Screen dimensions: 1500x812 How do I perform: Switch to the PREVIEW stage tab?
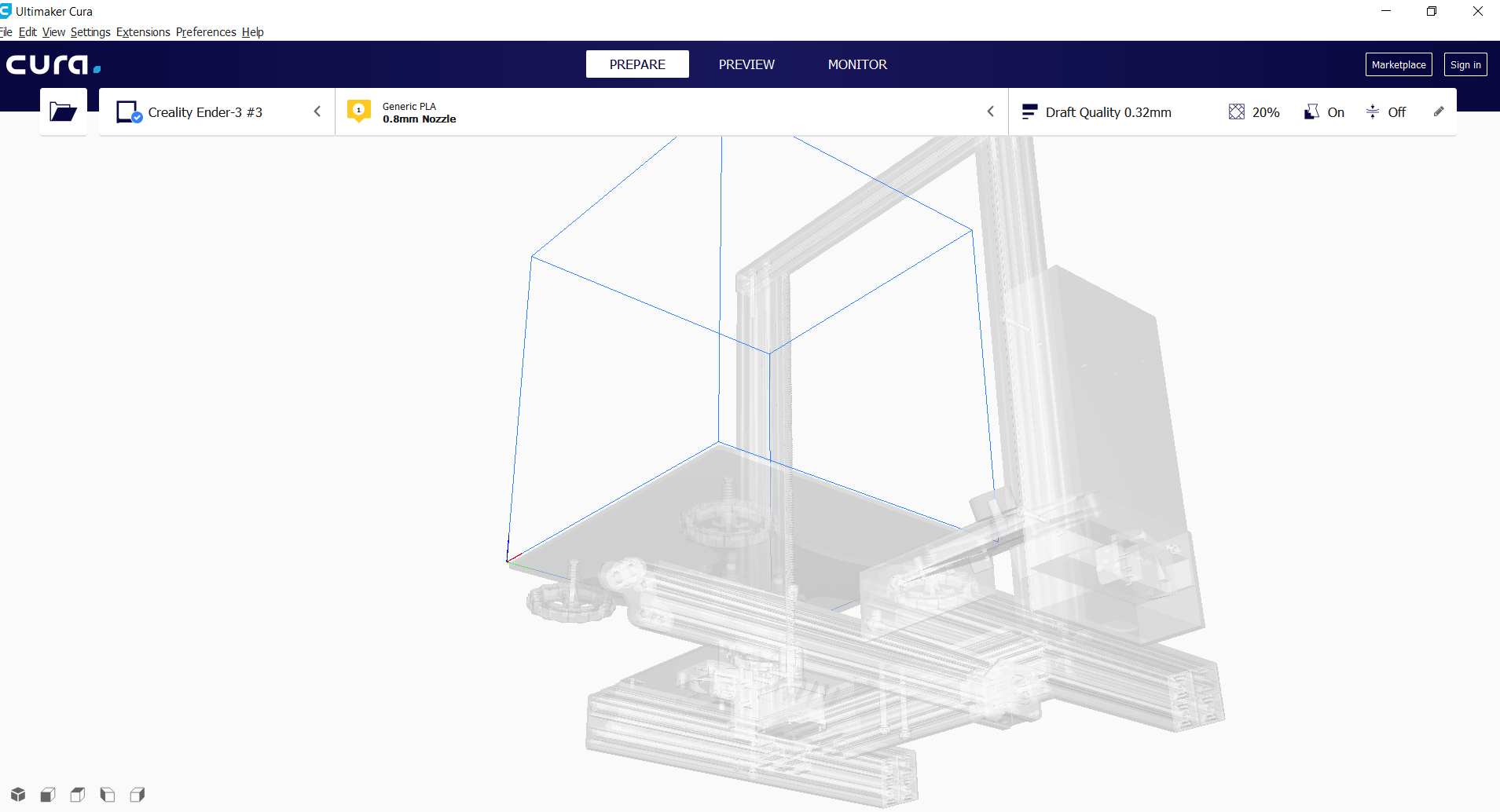click(746, 64)
